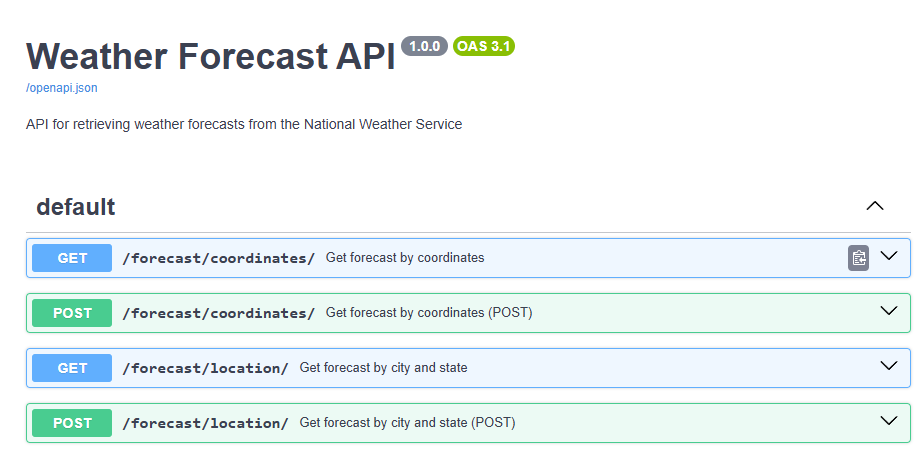Screen dimensions: 924x463
Task: Copy GET forecast coordinates path to clipboard
Action: tap(858, 258)
